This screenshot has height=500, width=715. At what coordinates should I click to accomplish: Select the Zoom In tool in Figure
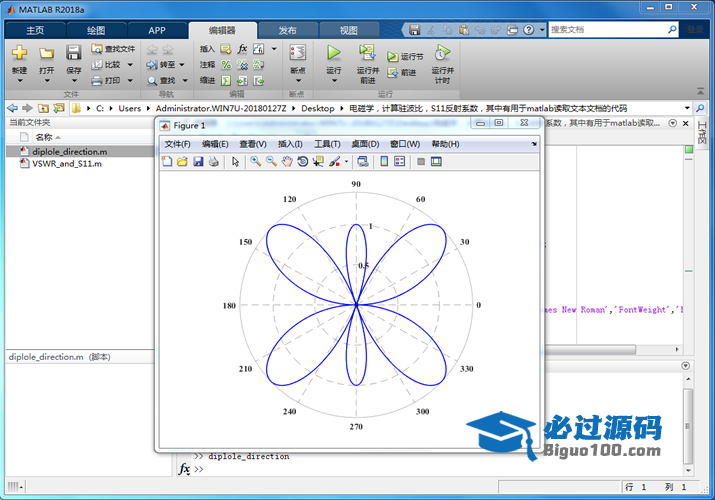click(x=256, y=161)
